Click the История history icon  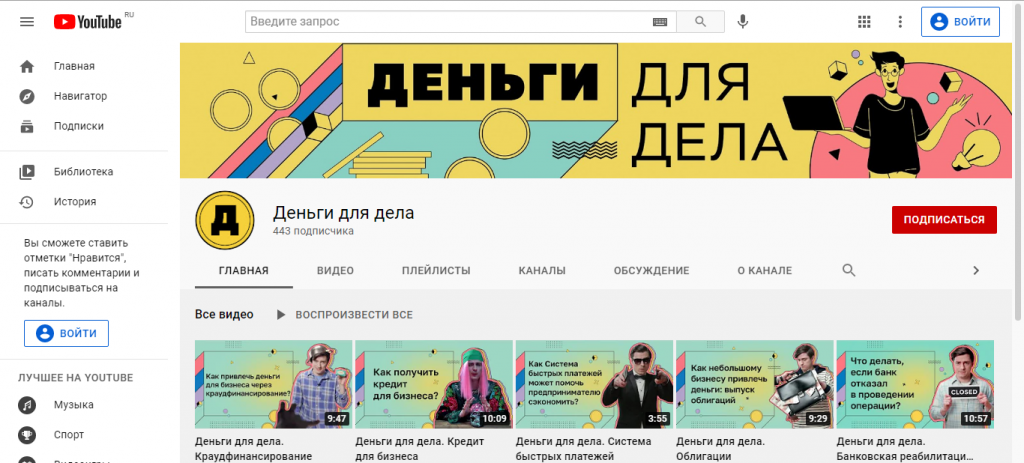(x=27, y=202)
